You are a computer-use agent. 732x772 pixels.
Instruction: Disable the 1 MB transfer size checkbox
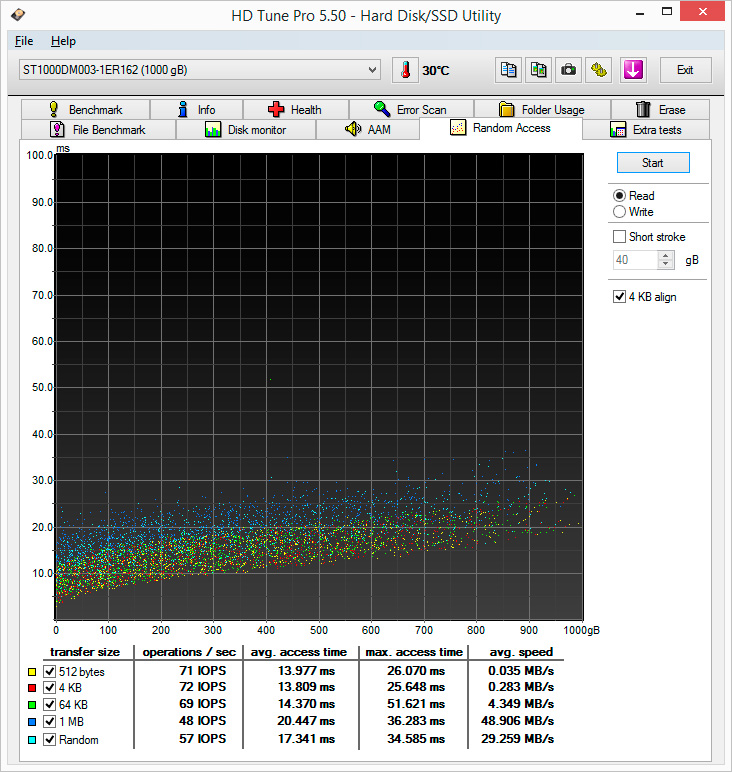[x=49, y=721]
